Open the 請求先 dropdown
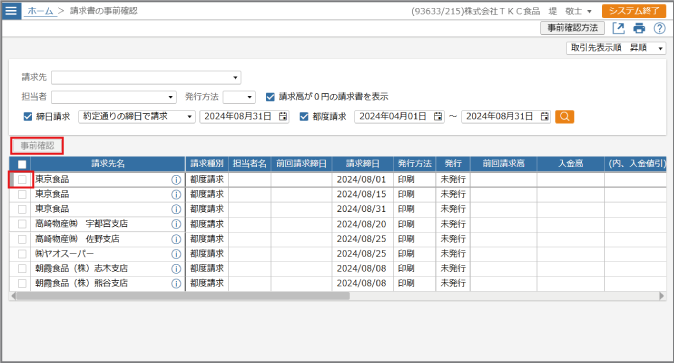The height and width of the screenshot is (363, 674). pyautogui.click(x=146, y=78)
